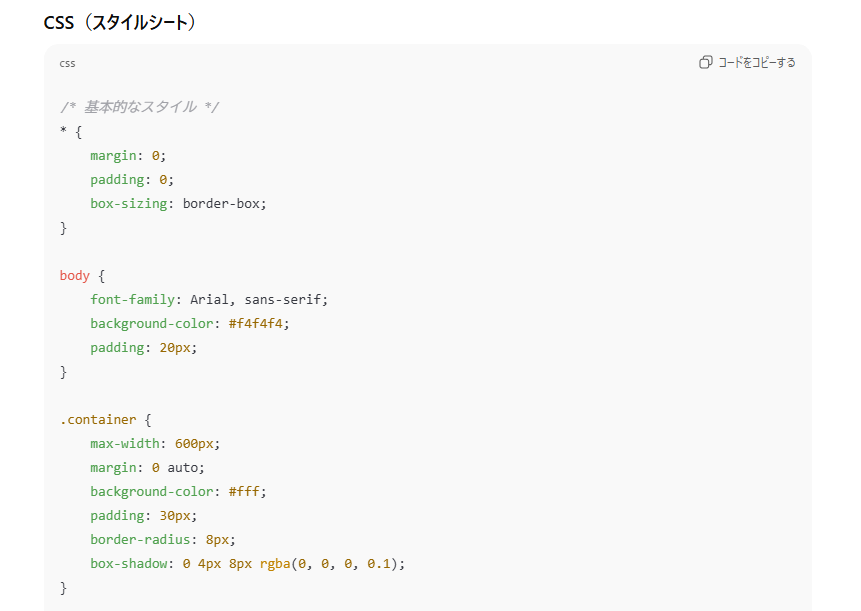Viewport: 861px width, 611px height.
Task: Click the border-radius property
Action: point(140,540)
